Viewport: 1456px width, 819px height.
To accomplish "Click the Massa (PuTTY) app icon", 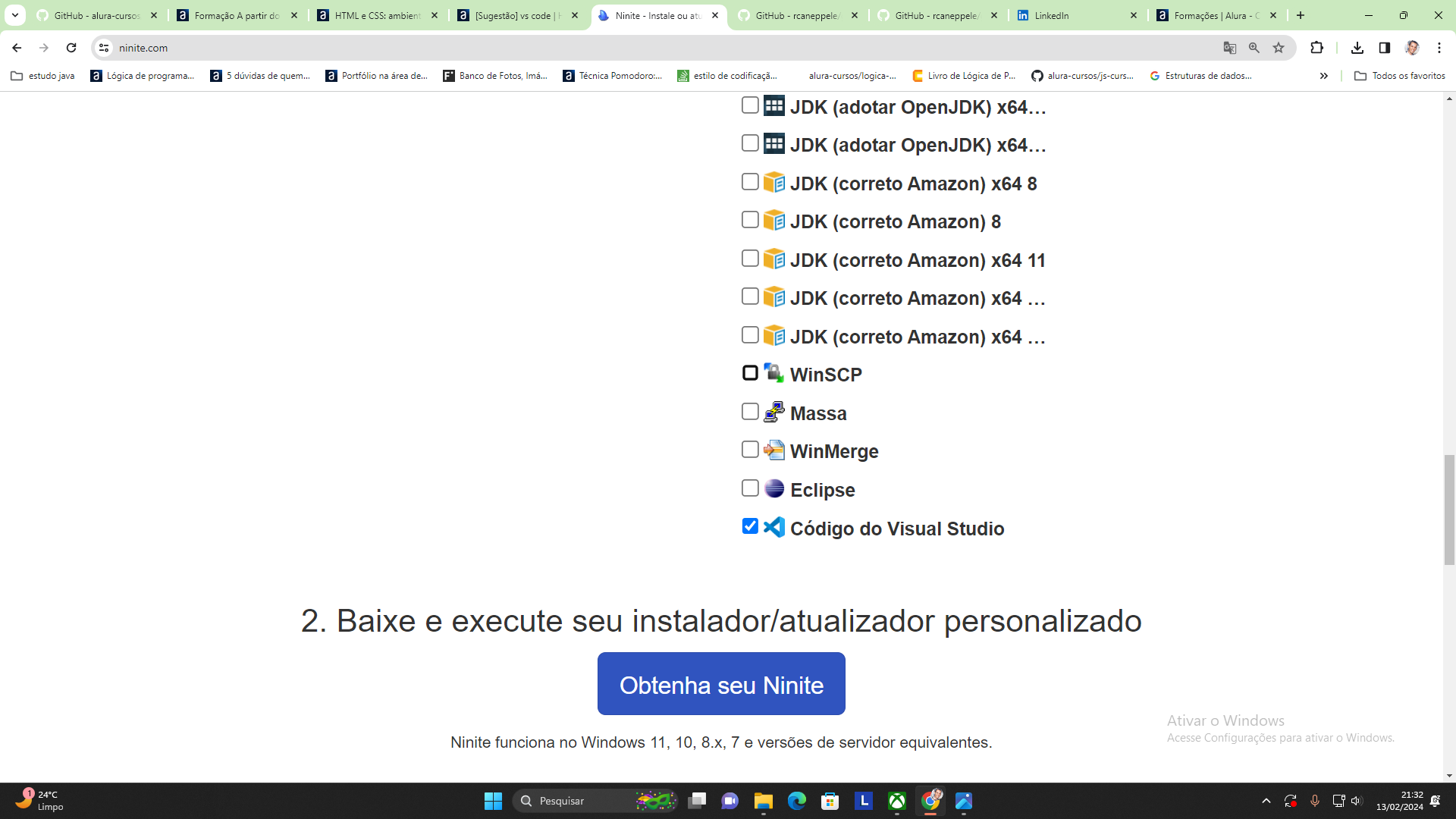I will [774, 412].
